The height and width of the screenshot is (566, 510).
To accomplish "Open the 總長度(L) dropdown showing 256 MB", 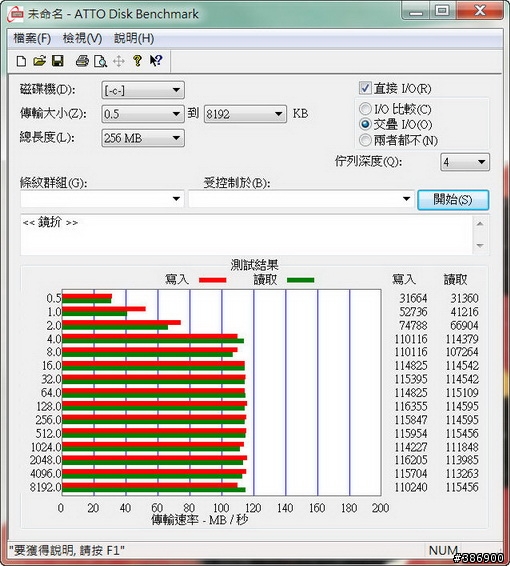I will [143, 138].
